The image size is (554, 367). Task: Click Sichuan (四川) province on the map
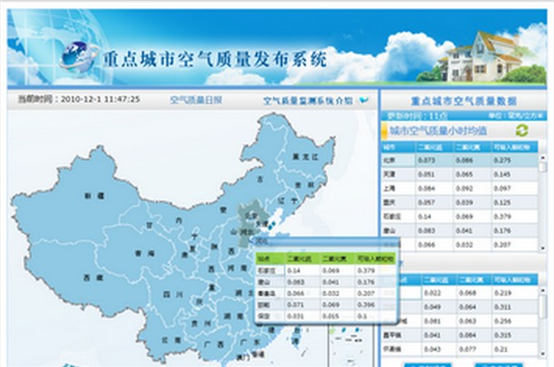(173, 294)
